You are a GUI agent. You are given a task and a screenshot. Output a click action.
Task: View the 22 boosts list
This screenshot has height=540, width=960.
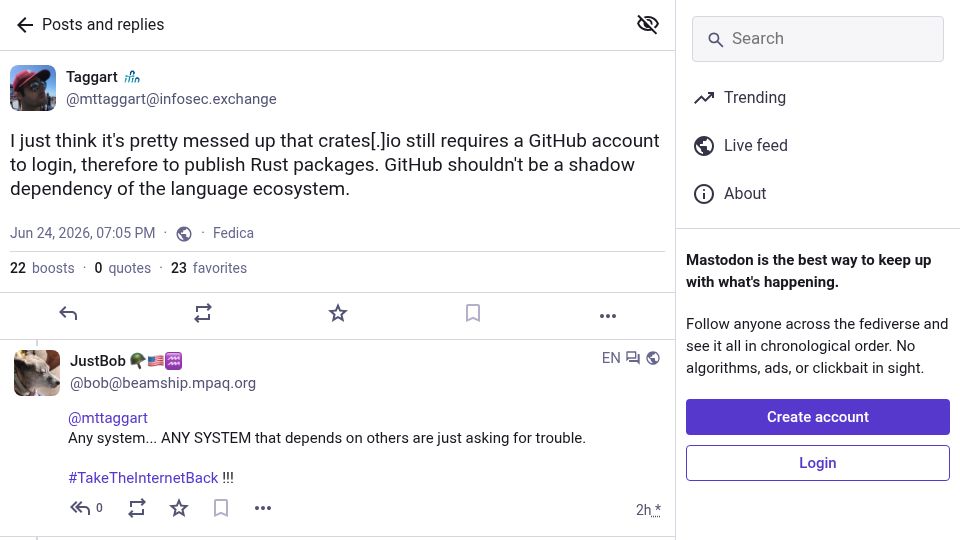[42, 268]
